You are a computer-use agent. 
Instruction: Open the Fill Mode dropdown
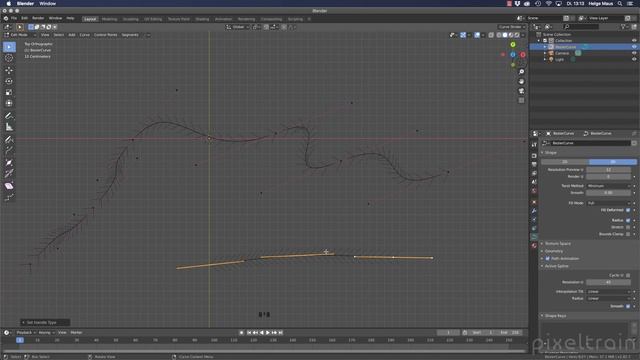click(x=609, y=203)
